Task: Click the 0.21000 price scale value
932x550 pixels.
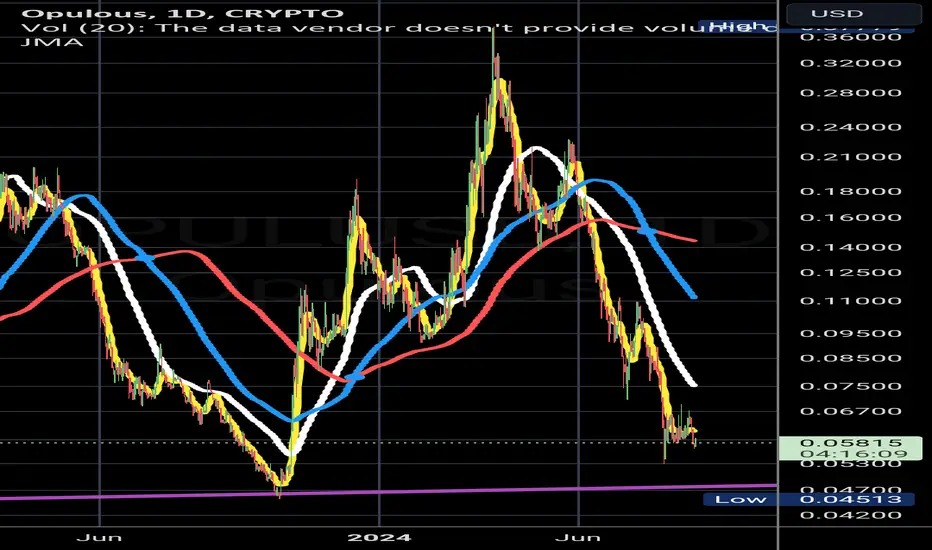Action: point(851,157)
